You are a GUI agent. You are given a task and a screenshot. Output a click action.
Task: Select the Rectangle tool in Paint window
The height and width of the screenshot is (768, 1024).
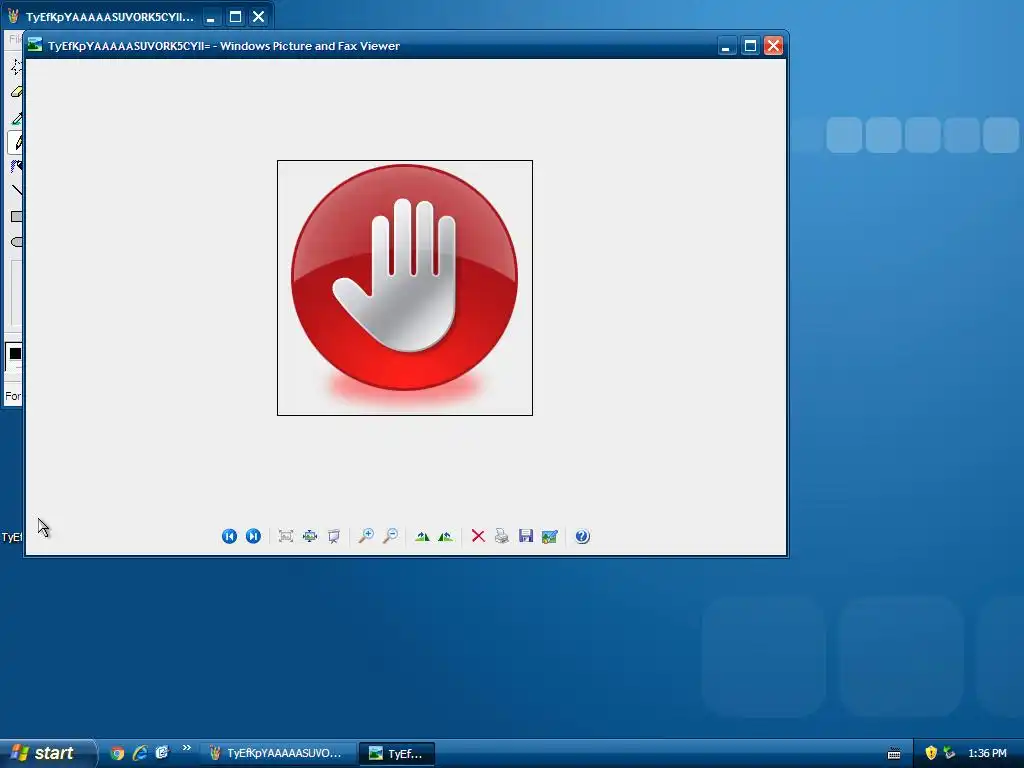click(x=16, y=216)
